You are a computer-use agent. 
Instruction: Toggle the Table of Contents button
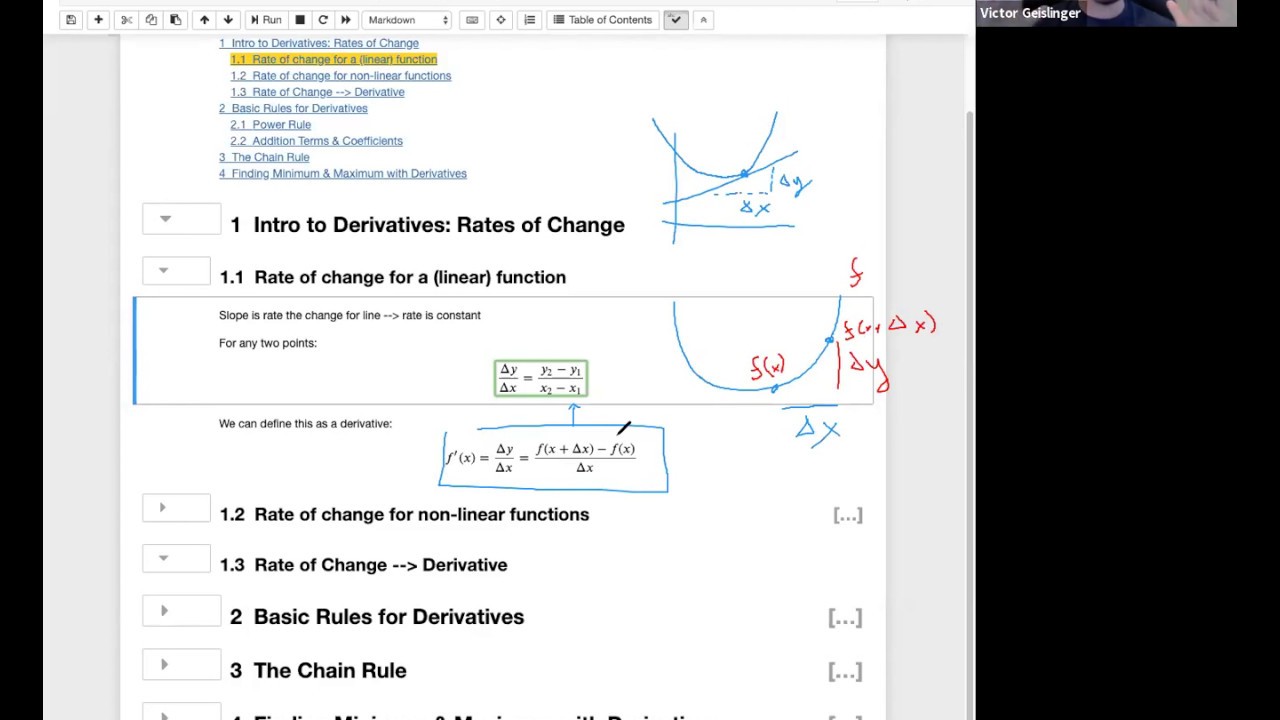coord(603,20)
